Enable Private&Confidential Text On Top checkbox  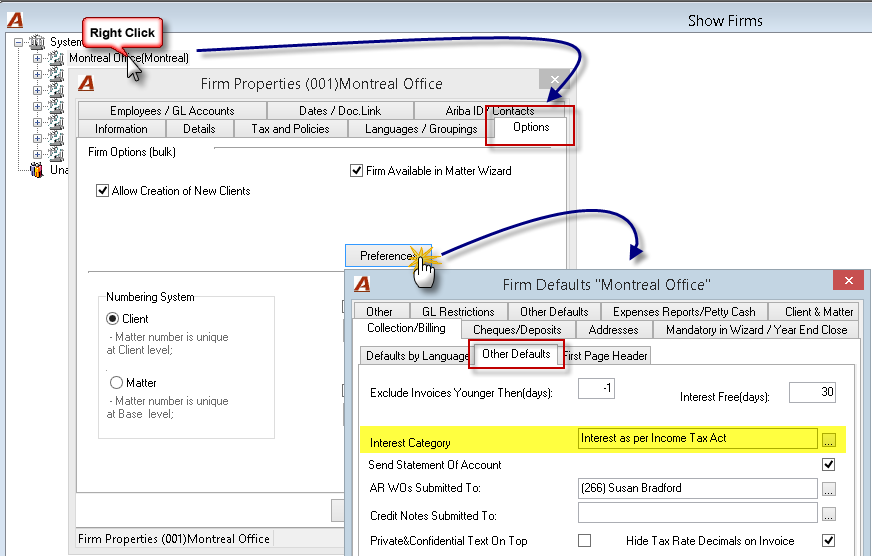coord(584,540)
